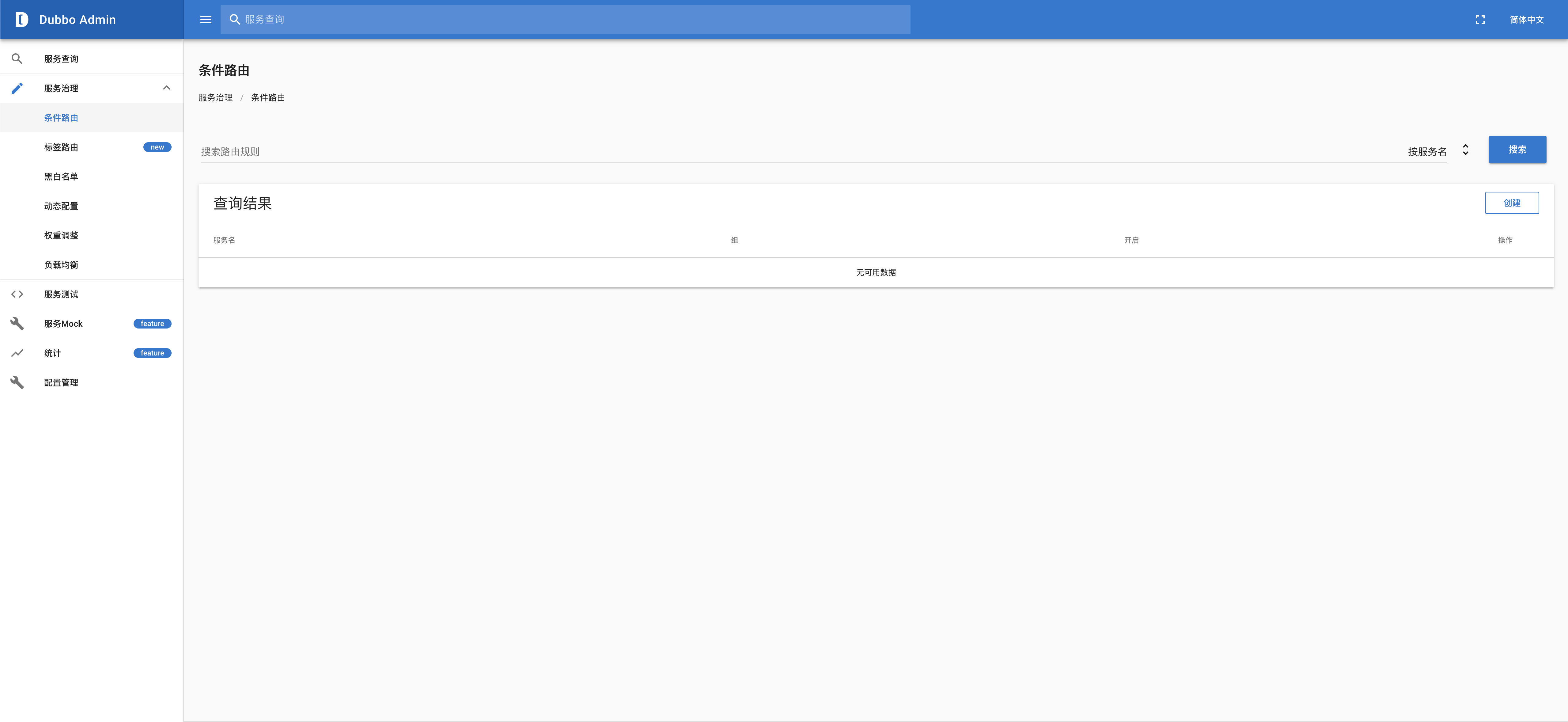Click the Dubbo Admin logo icon
The image size is (1568, 722).
point(21,20)
